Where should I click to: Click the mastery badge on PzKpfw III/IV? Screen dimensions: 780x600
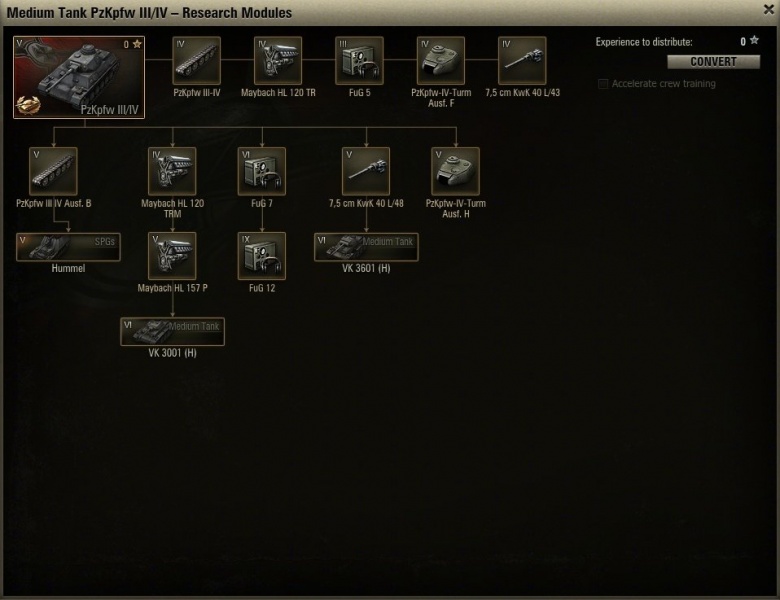pos(28,105)
